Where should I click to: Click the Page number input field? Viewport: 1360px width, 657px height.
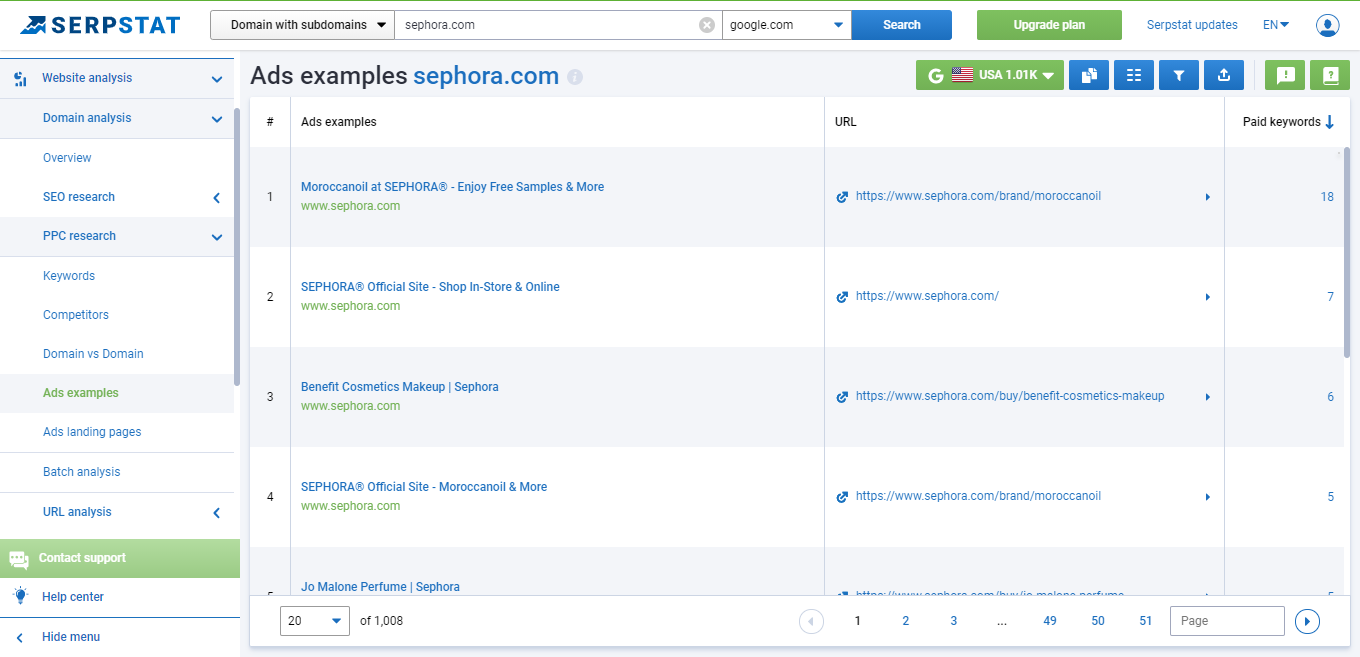(x=1227, y=621)
